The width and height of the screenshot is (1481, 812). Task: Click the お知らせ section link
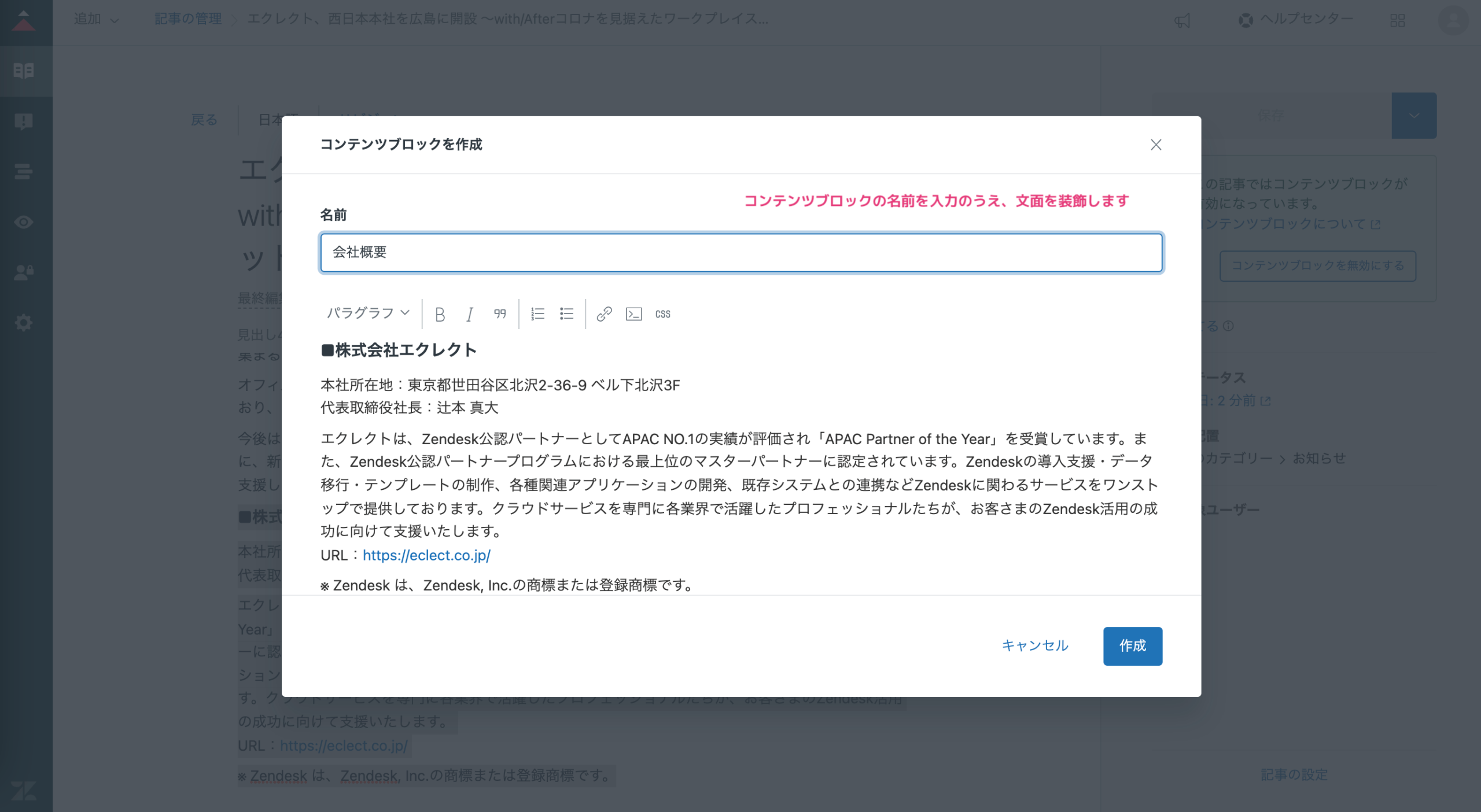coord(1320,459)
